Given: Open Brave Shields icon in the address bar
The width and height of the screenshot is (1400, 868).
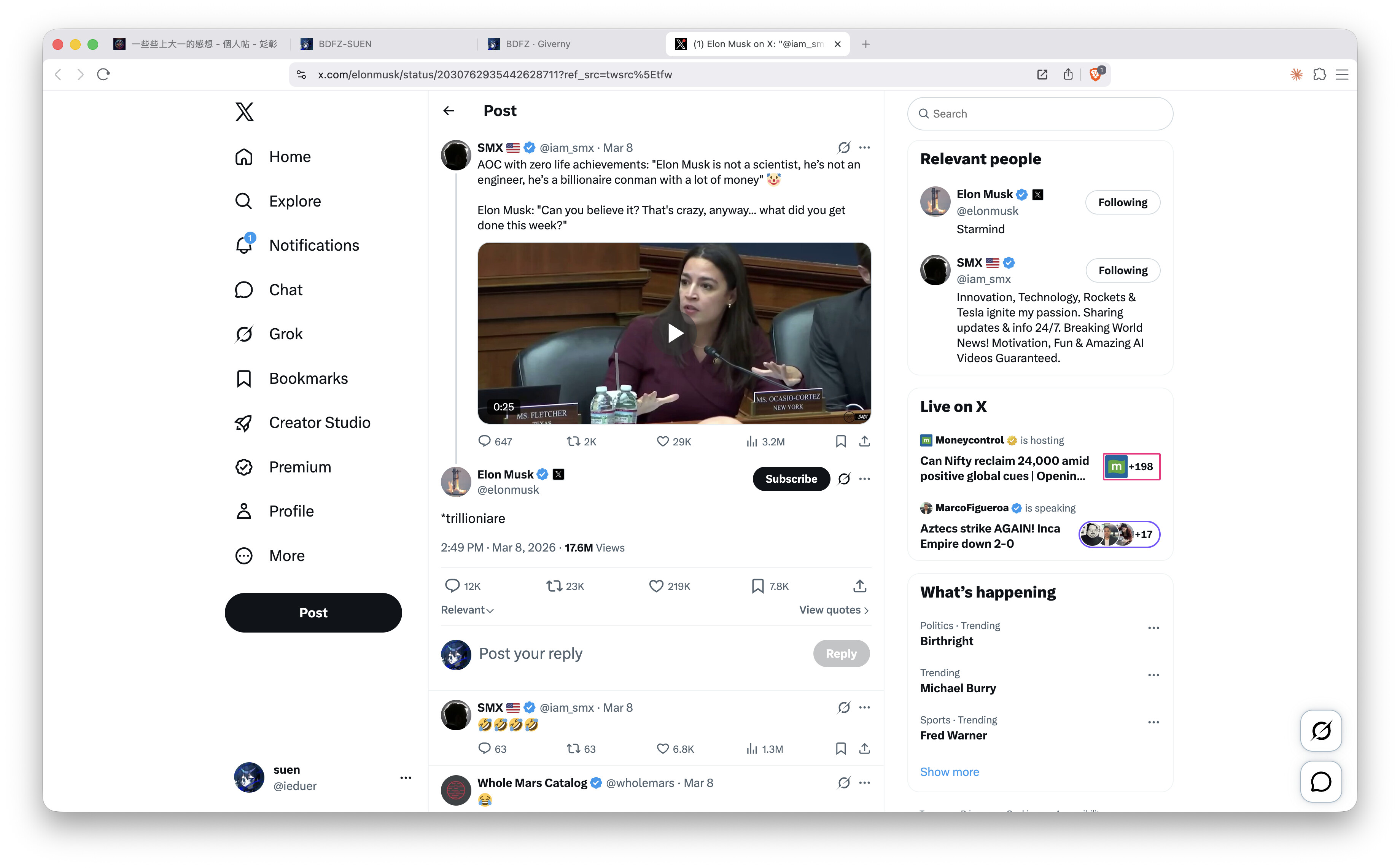Looking at the screenshot, I should 1095,74.
